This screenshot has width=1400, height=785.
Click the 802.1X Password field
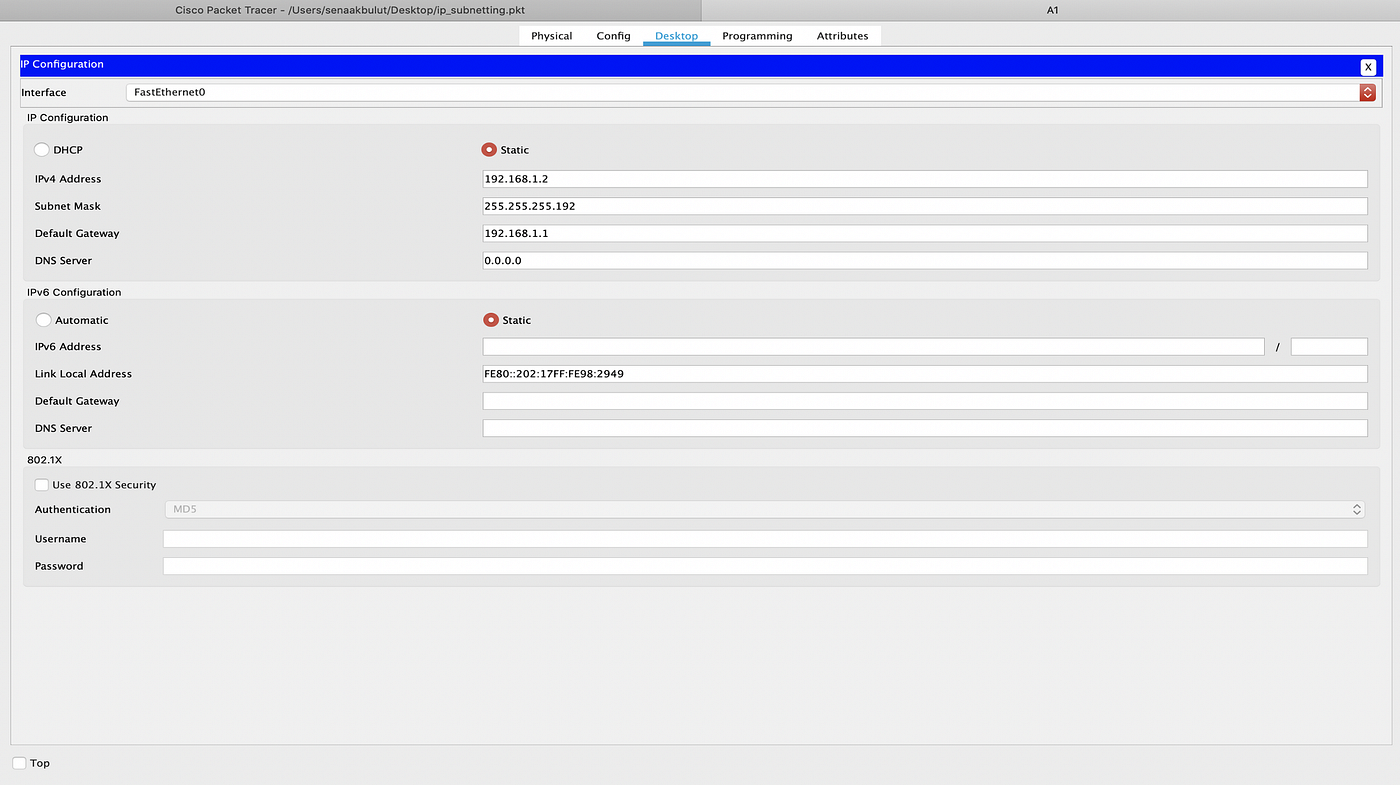click(x=765, y=566)
